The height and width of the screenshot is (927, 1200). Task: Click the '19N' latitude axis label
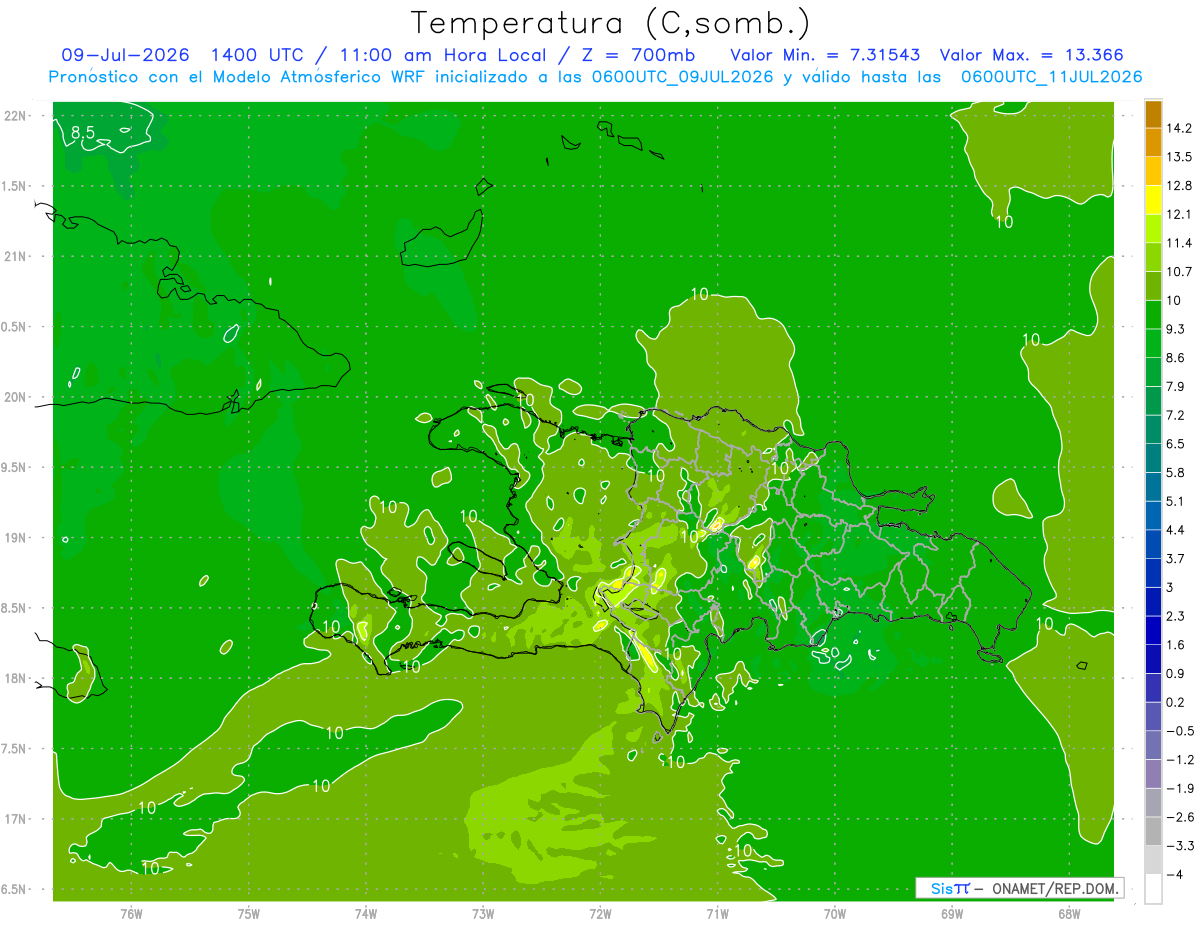click(17, 538)
